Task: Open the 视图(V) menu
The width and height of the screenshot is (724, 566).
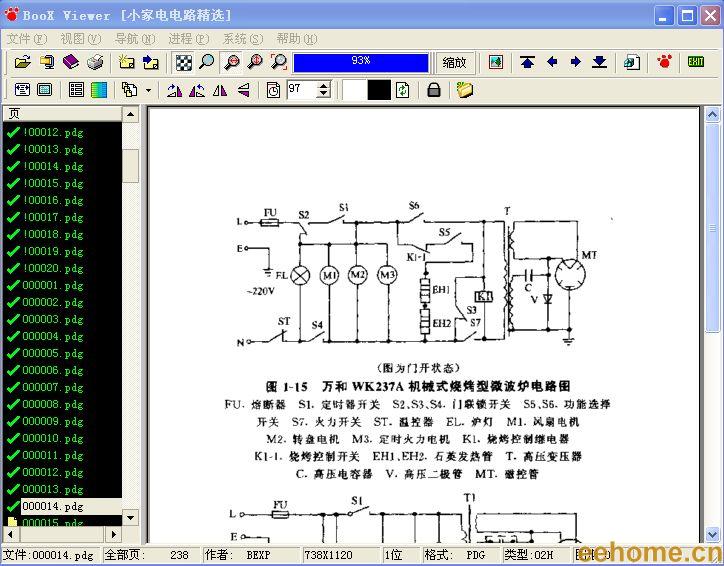Action: tap(81, 39)
